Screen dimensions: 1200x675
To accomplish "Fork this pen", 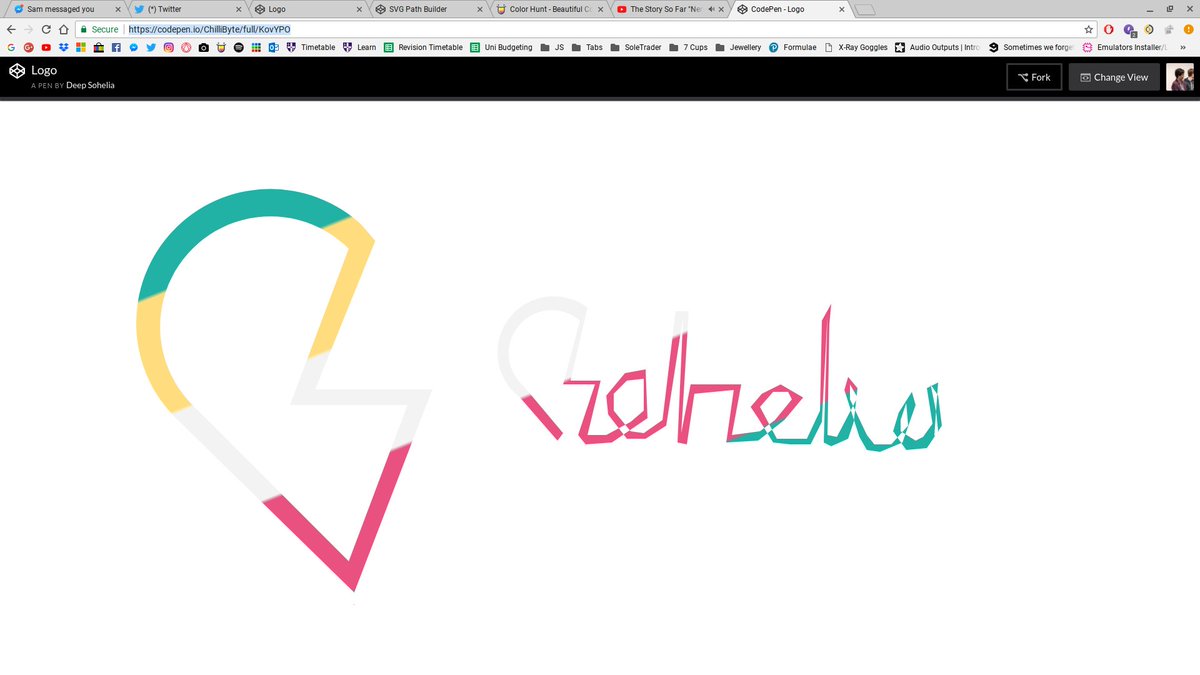I will (x=1034, y=77).
